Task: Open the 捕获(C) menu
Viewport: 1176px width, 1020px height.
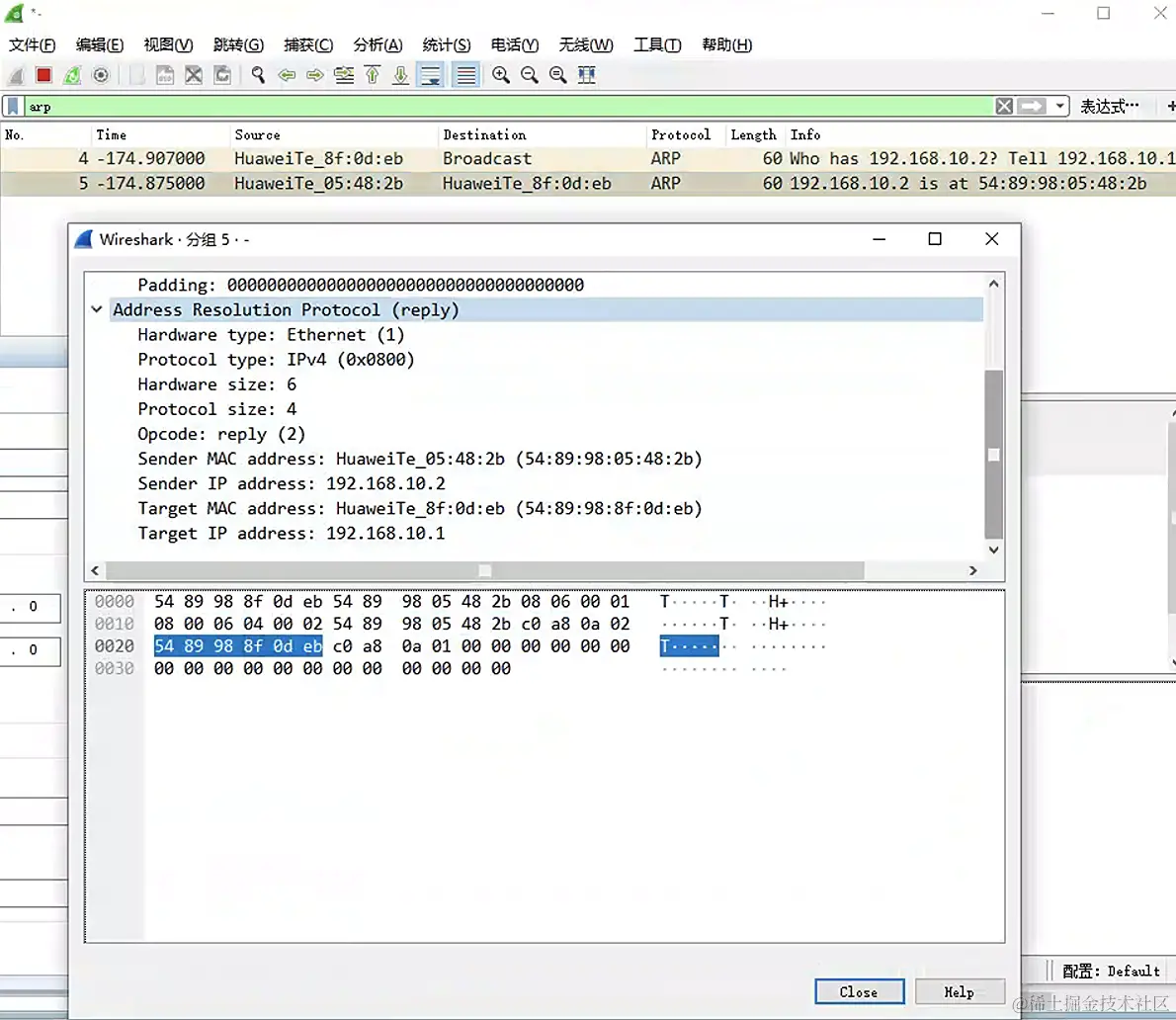Action: point(308,45)
